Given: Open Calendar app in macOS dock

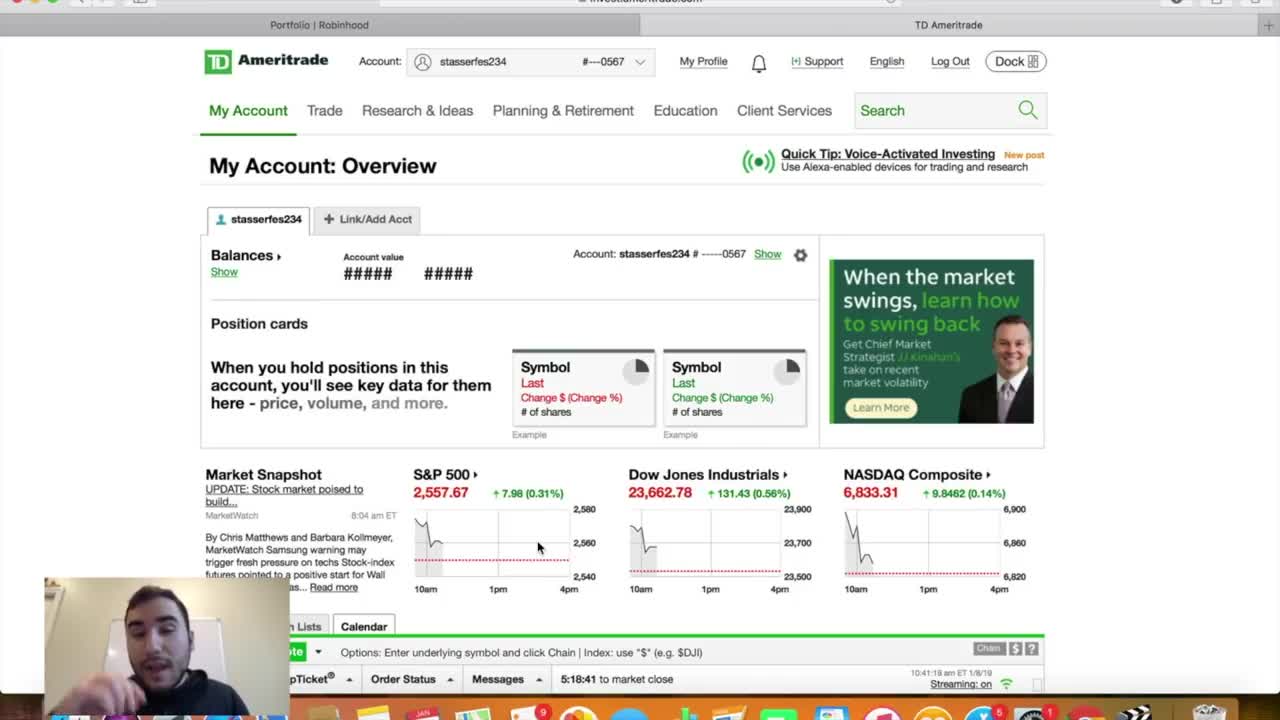Looking at the screenshot, I should [x=423, y=713].
